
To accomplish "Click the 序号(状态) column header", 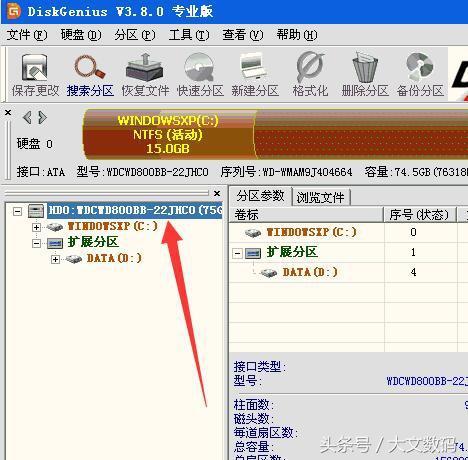I will (x=419, y=215).
